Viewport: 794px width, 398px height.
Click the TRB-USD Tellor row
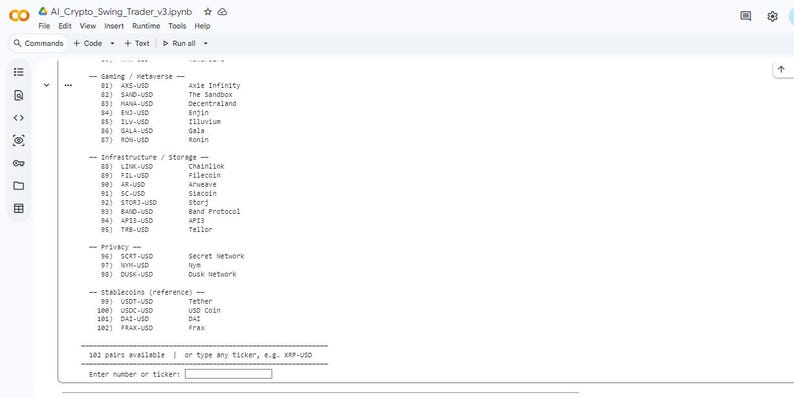coord(156,229)
